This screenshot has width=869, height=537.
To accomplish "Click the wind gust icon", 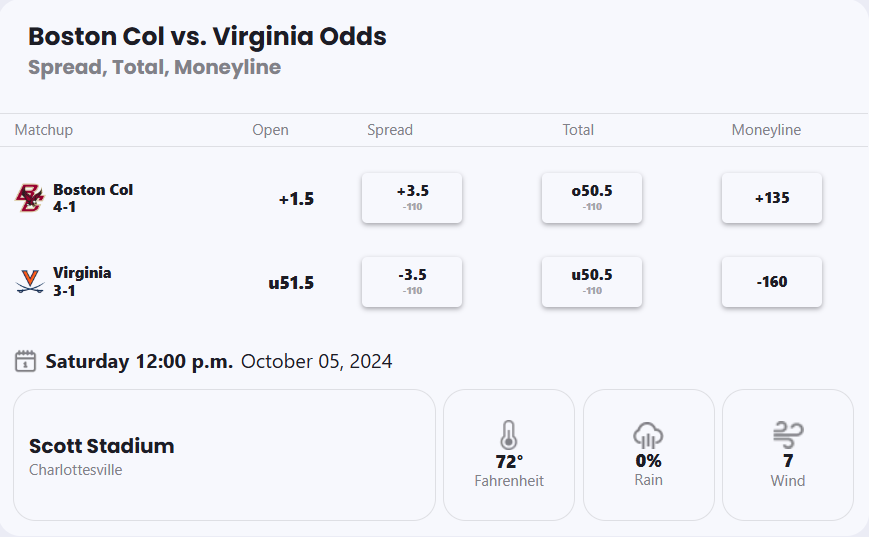I will tap(787, 435).
